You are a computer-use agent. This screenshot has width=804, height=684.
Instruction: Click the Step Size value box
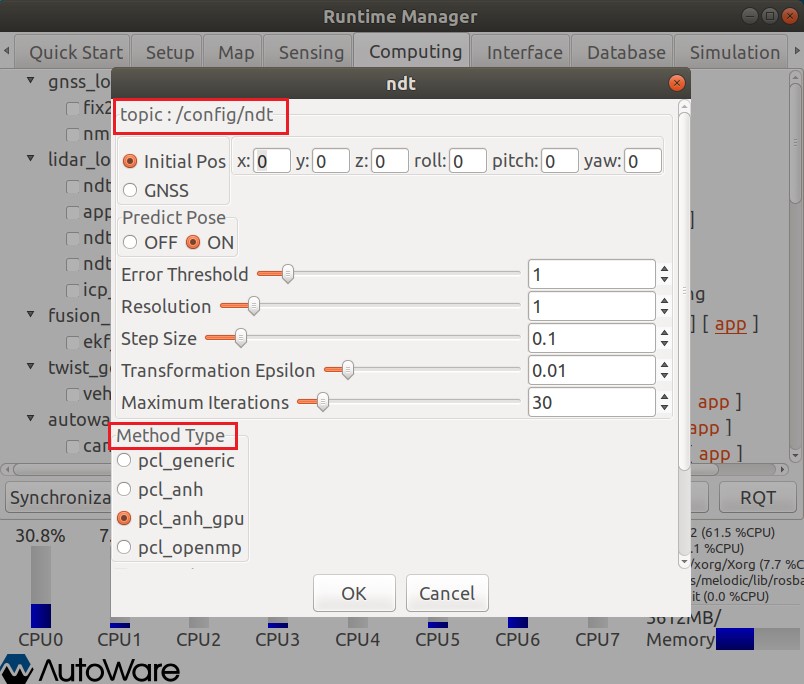(592, 338)
